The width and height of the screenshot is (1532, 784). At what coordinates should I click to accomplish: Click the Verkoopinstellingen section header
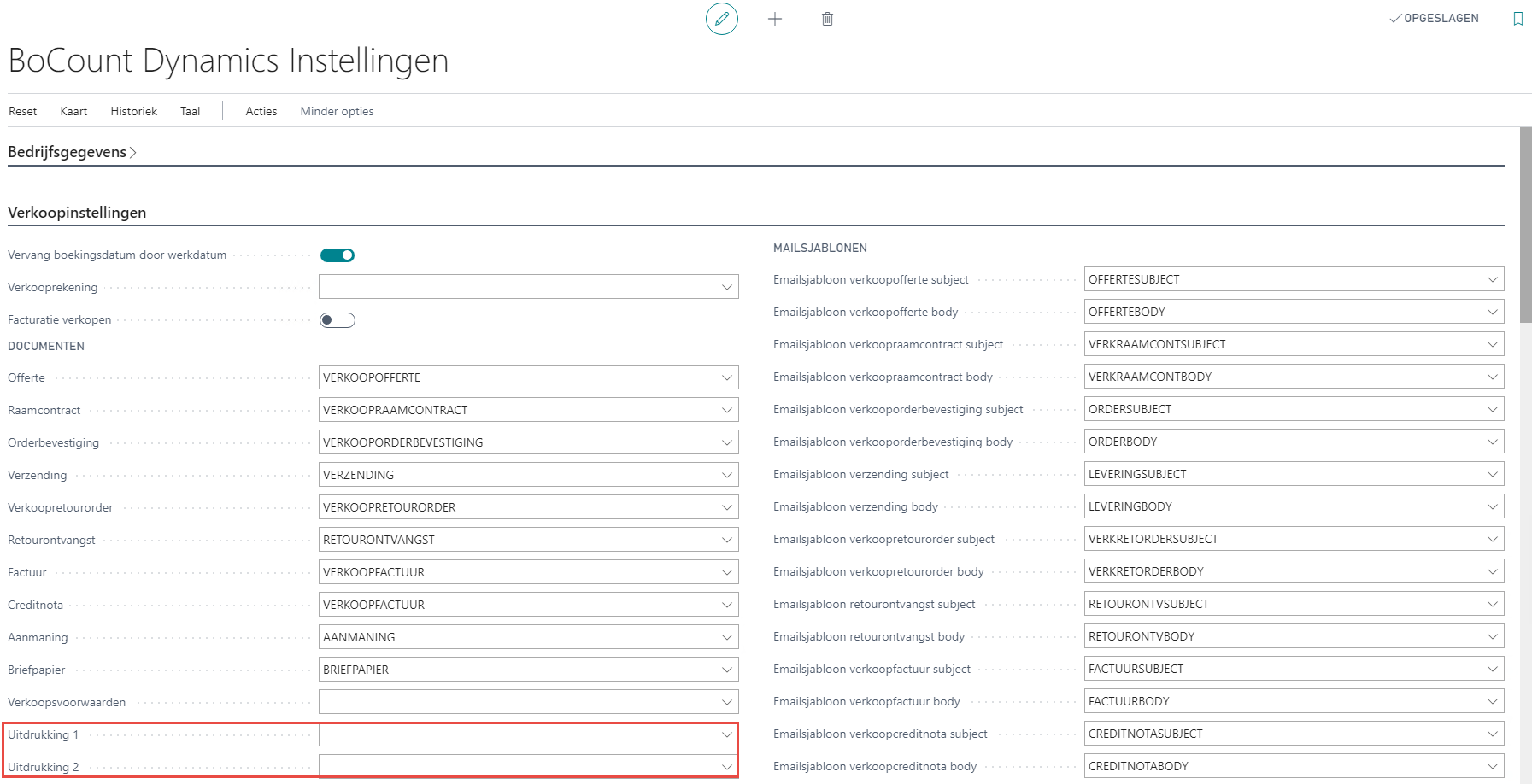pyautogui.click(x=77, y=213)
